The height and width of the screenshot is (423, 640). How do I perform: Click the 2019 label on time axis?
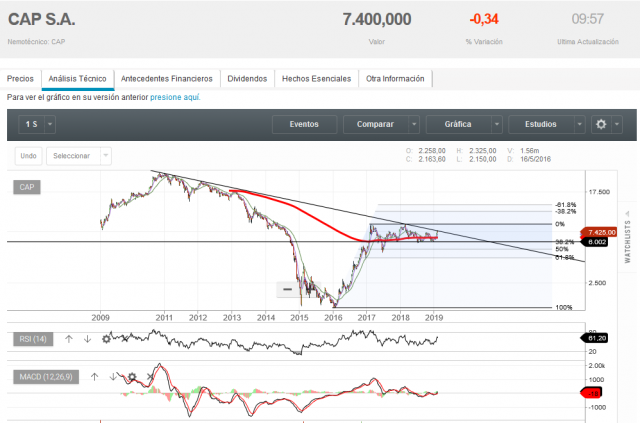click(434, 318)
